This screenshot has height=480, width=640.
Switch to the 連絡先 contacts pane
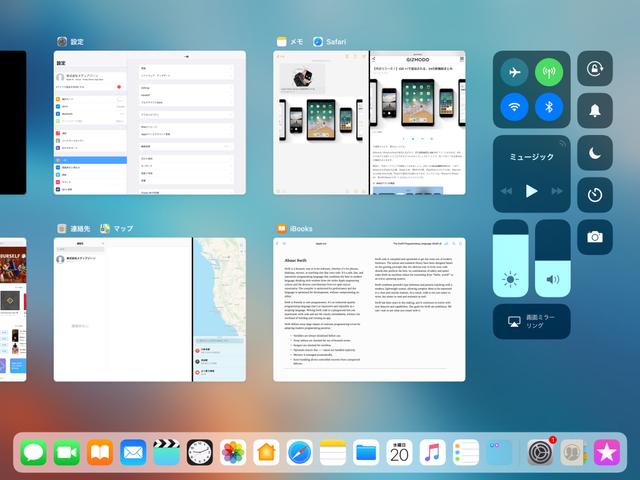coord(122,309)
